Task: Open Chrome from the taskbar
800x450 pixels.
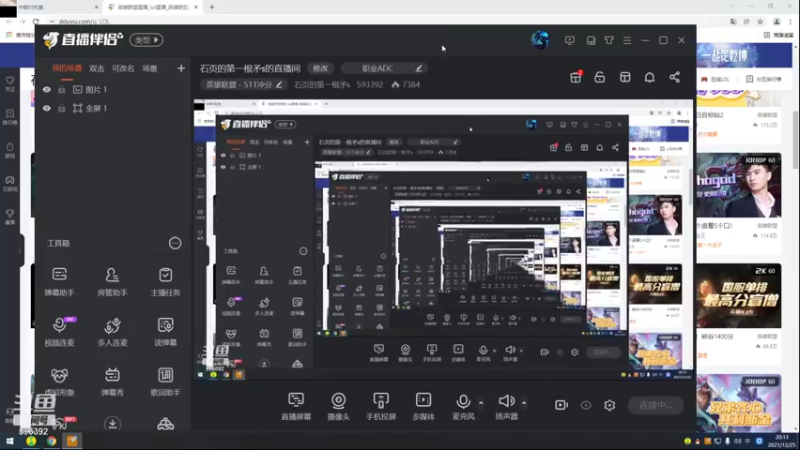Action: tap(52, 441)
